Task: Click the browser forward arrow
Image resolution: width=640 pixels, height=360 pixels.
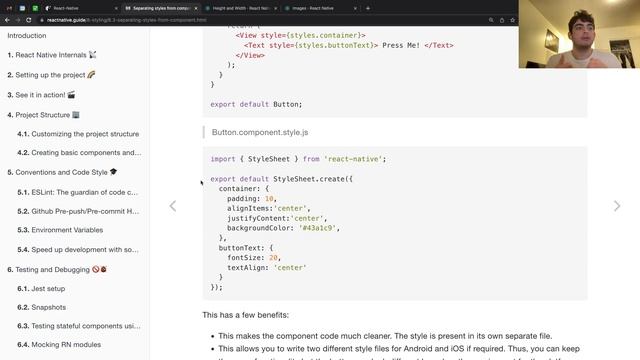Action: (x=18, y=20)
